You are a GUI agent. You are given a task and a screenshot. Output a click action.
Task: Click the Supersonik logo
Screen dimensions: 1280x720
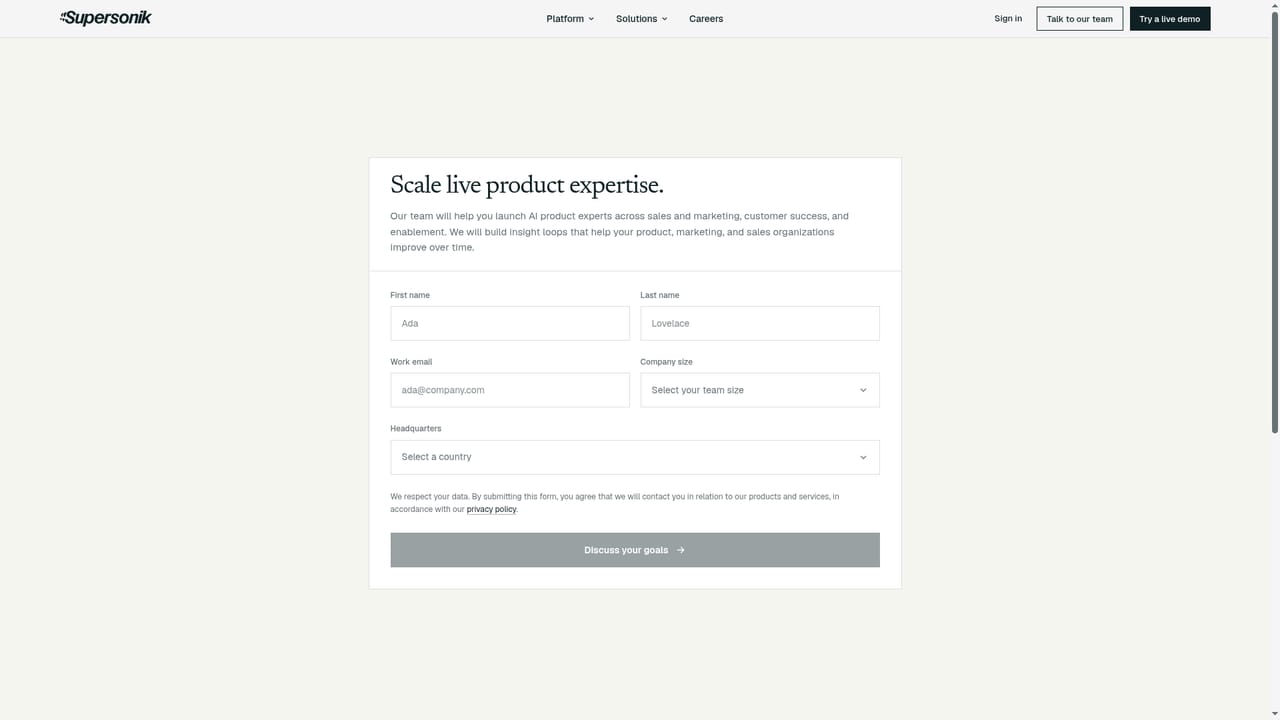106,18
